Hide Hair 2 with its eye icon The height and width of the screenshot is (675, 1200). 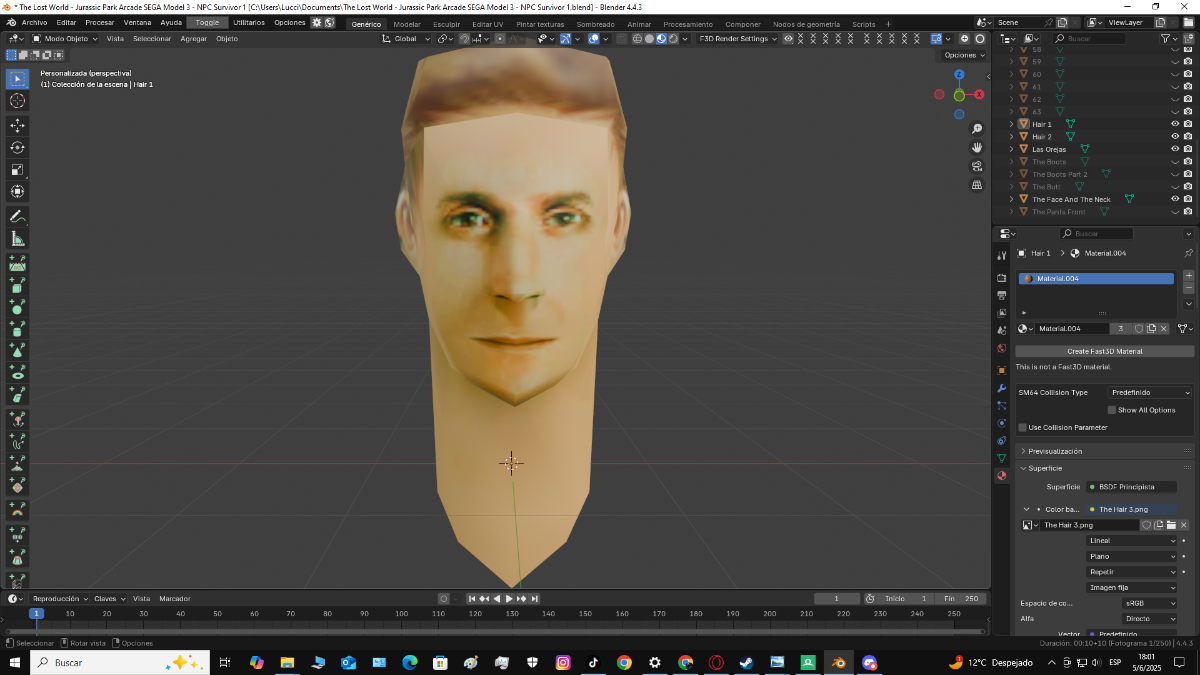[x=1175, y=136]
